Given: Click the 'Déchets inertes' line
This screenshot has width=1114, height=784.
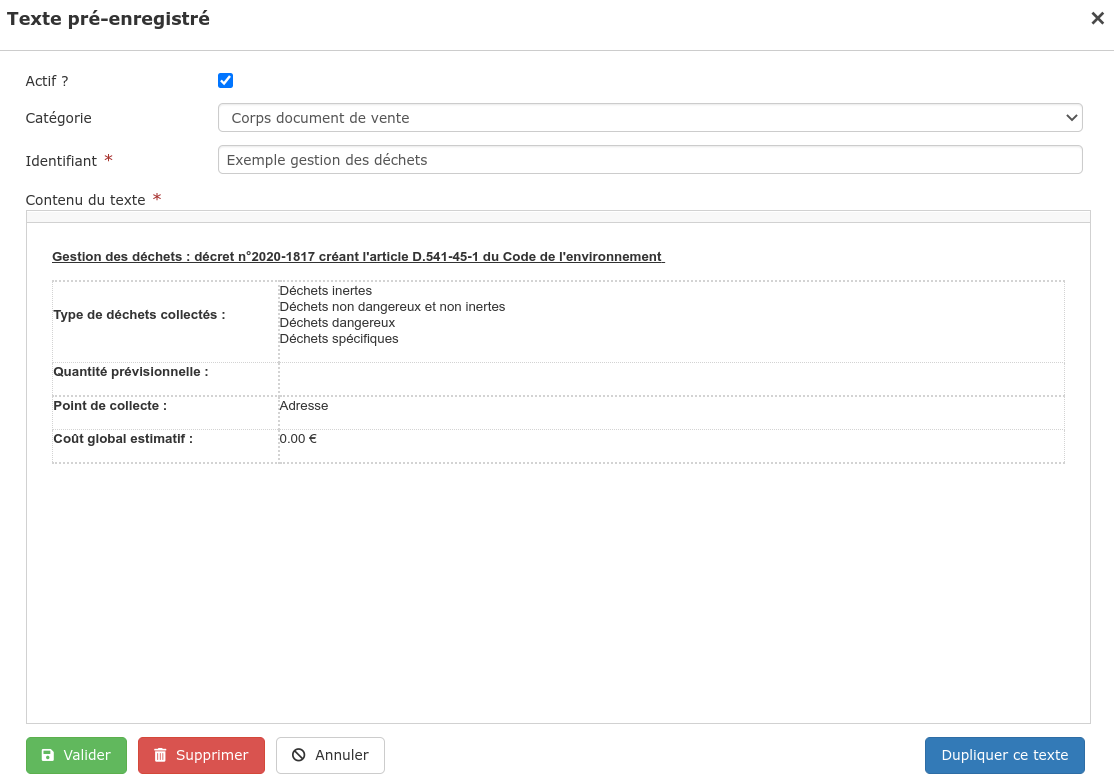Looking at the screenshot, I should coord(312,291).
